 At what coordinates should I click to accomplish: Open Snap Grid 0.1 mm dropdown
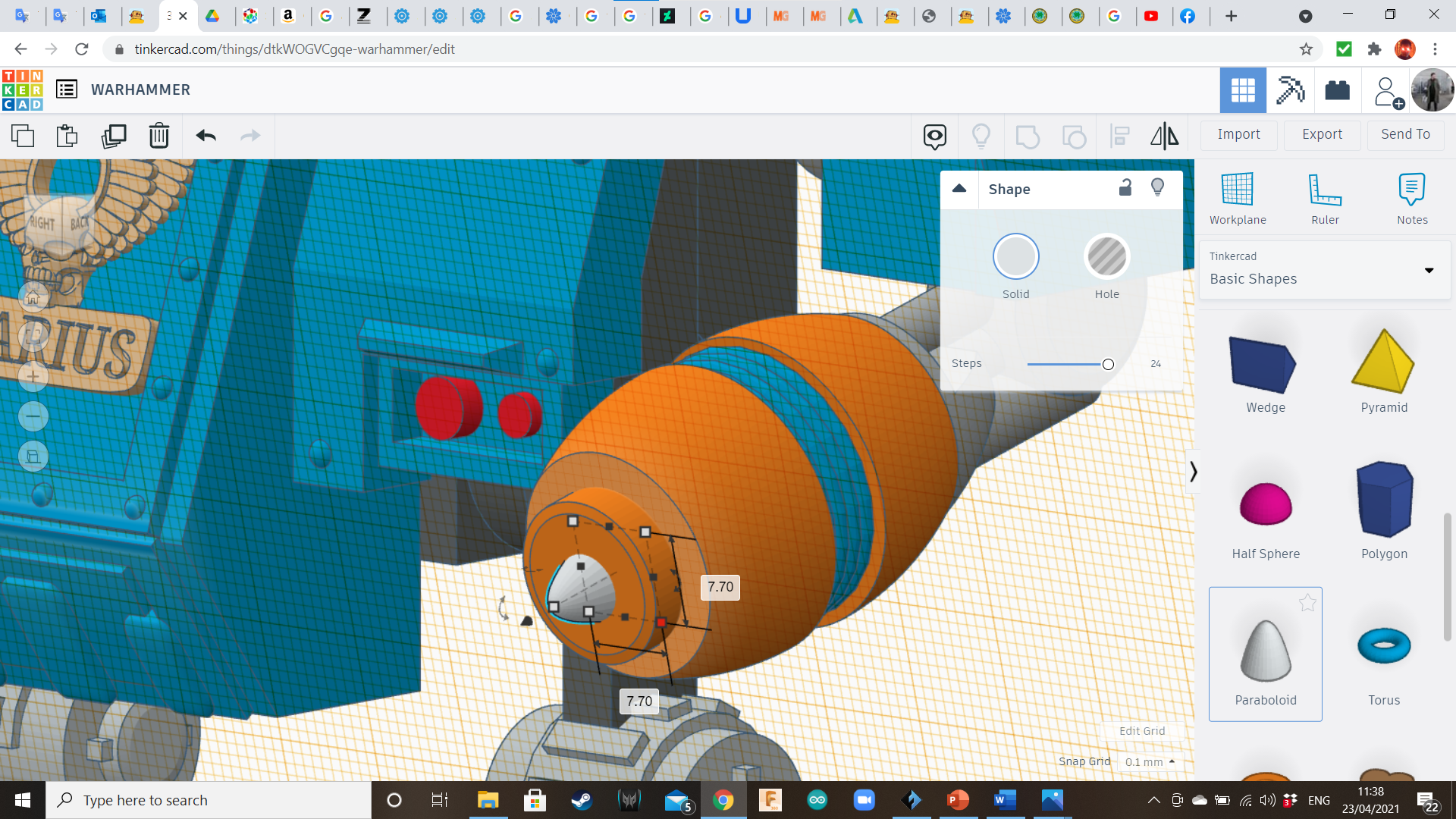pos(1150,762)
